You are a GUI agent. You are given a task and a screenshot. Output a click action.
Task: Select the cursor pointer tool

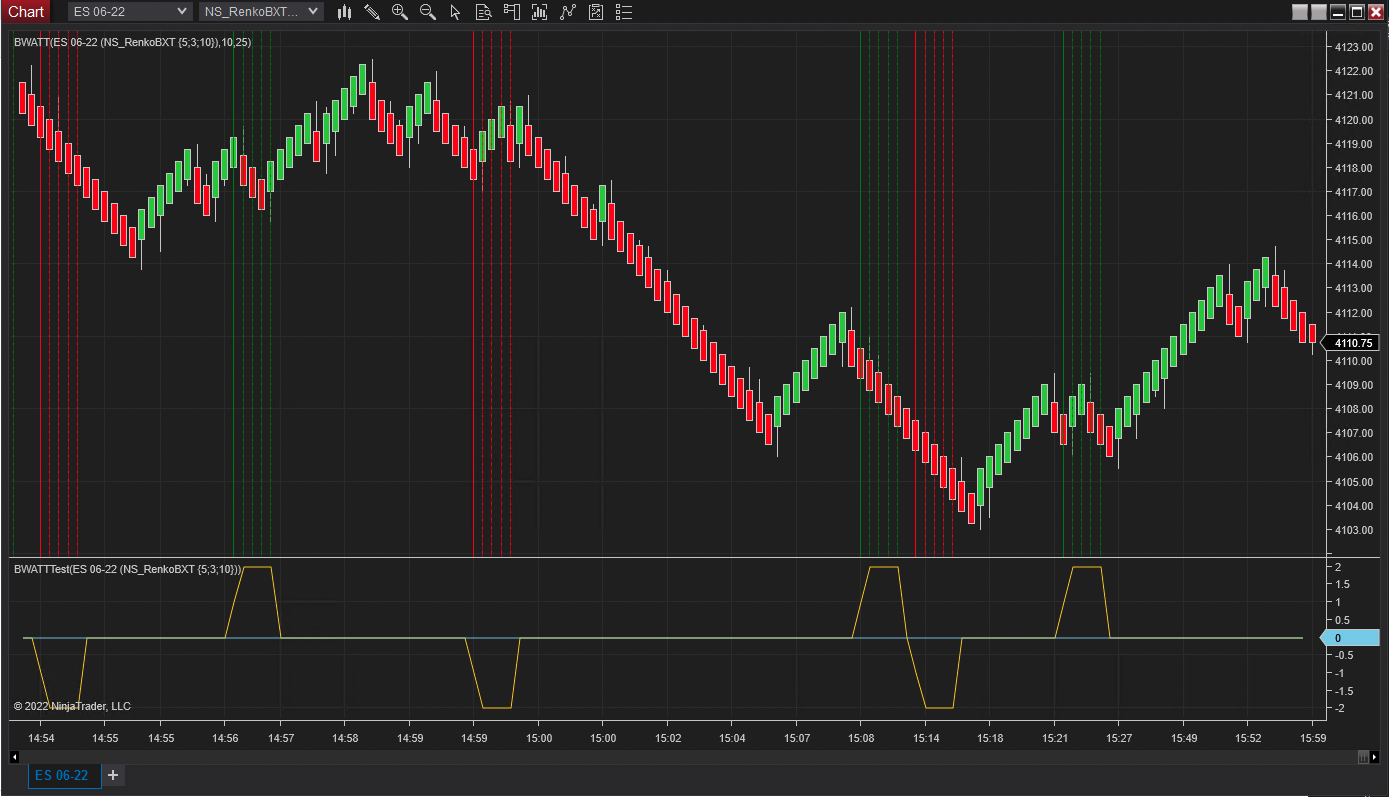456,12
